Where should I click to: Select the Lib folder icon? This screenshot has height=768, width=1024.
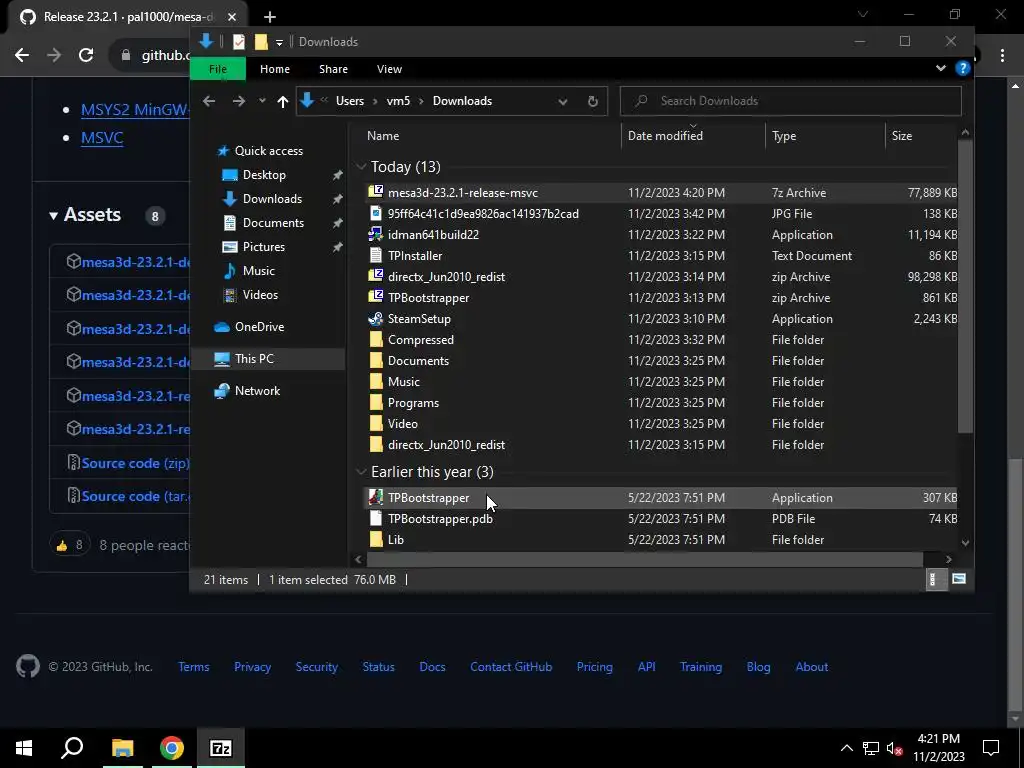point(376,539)
